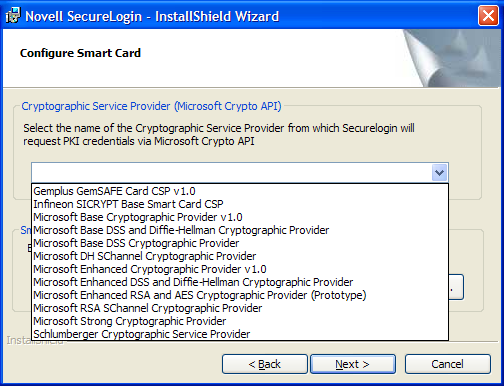
Task: Collapse the provider dropdown arrow
Action: pyautogui.click(x=439, y=173)
